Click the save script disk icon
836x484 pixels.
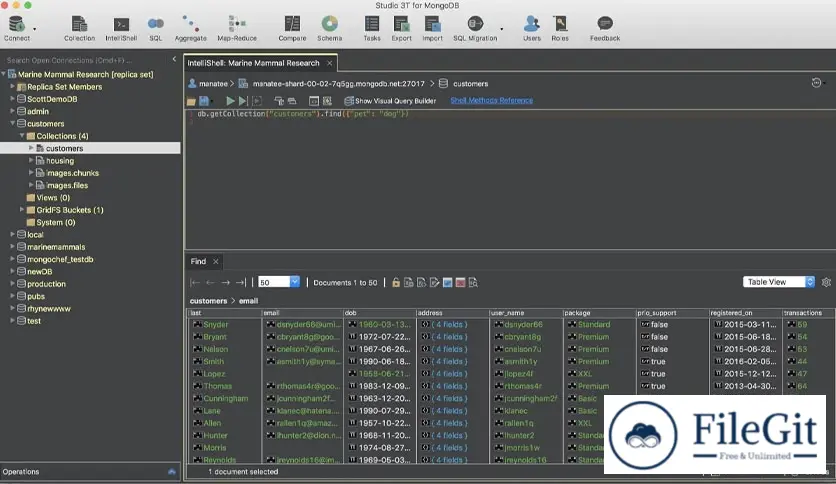204,101
